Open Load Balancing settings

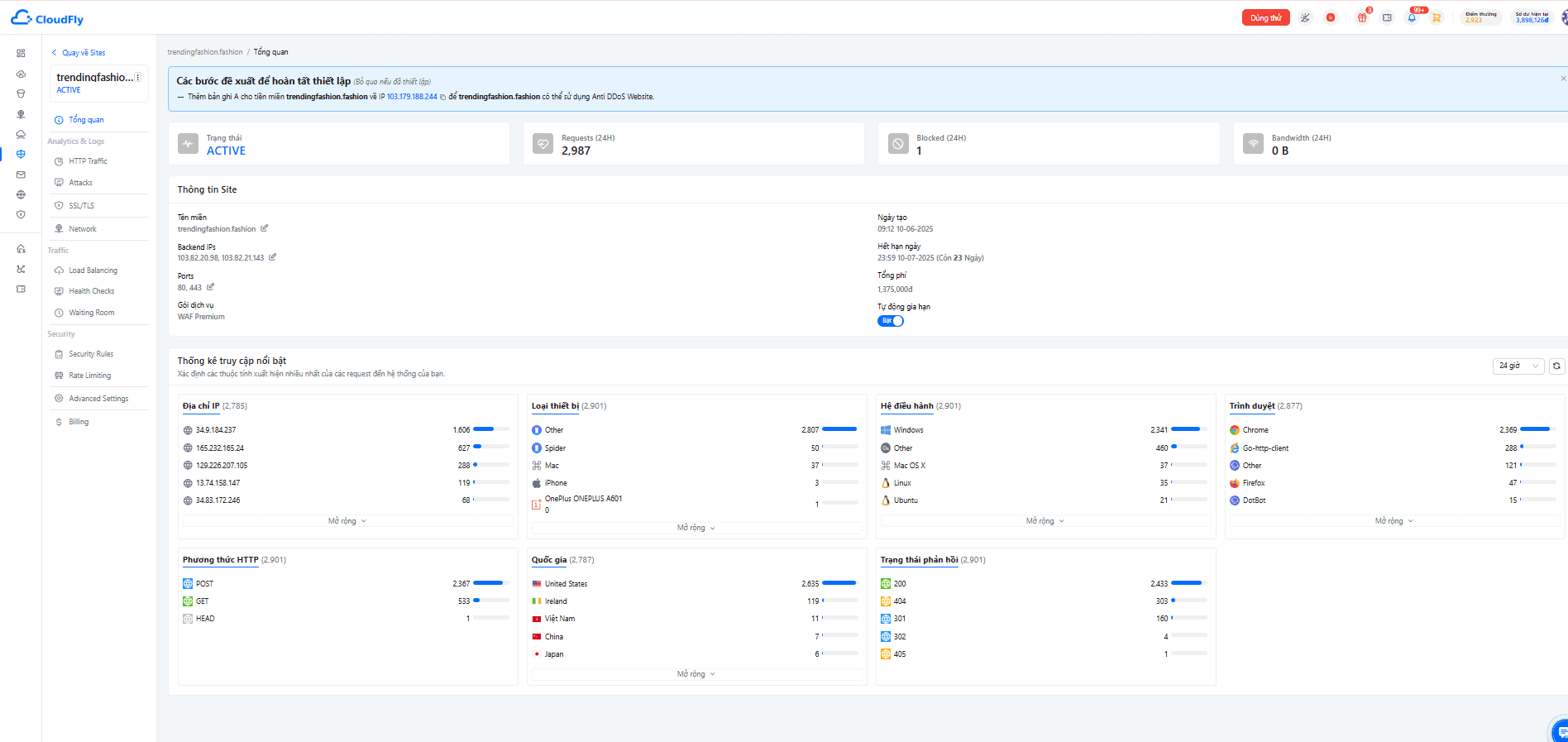point(93,270)
